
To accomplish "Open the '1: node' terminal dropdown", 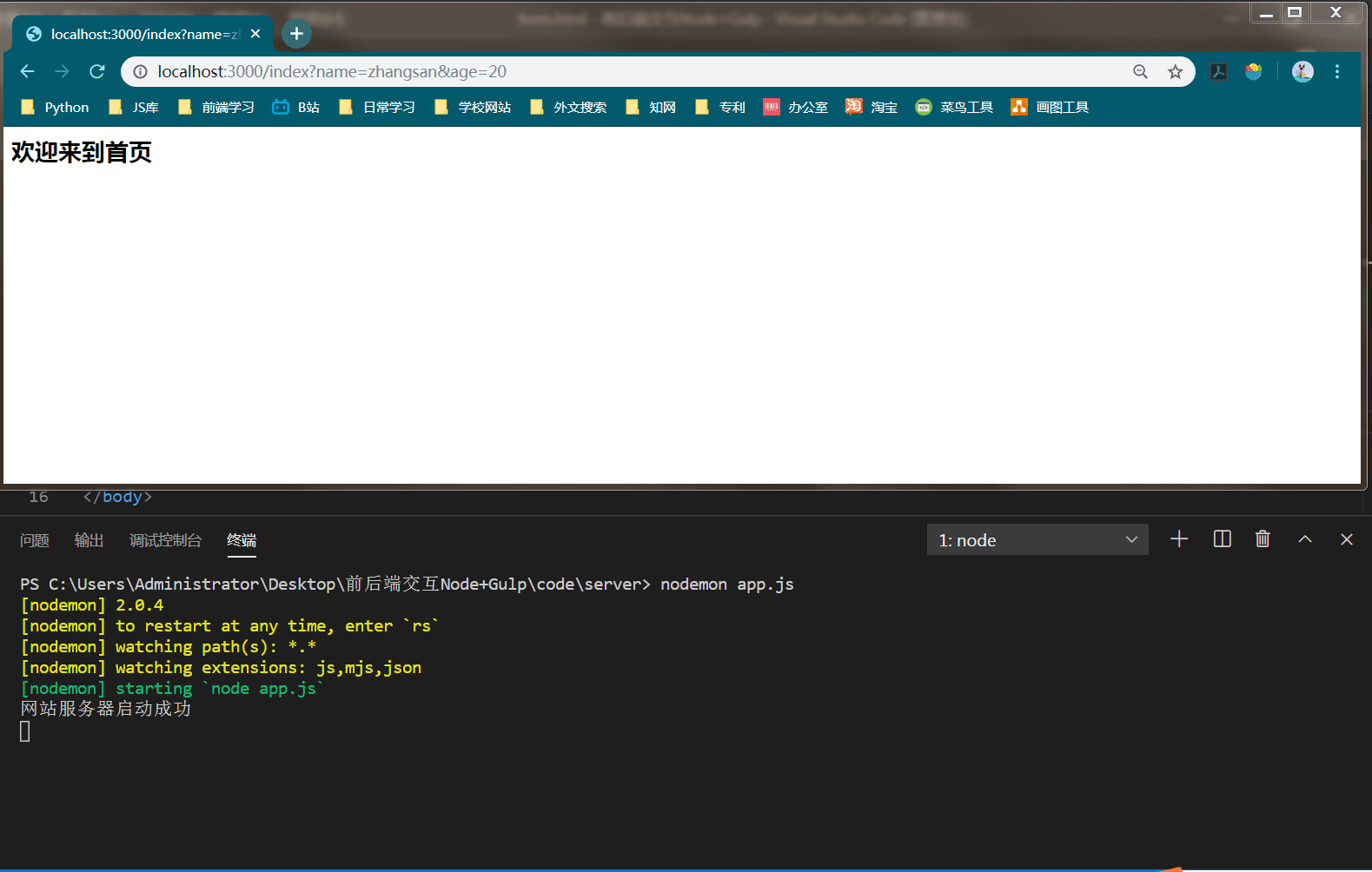I will (x=1037, y=539).
